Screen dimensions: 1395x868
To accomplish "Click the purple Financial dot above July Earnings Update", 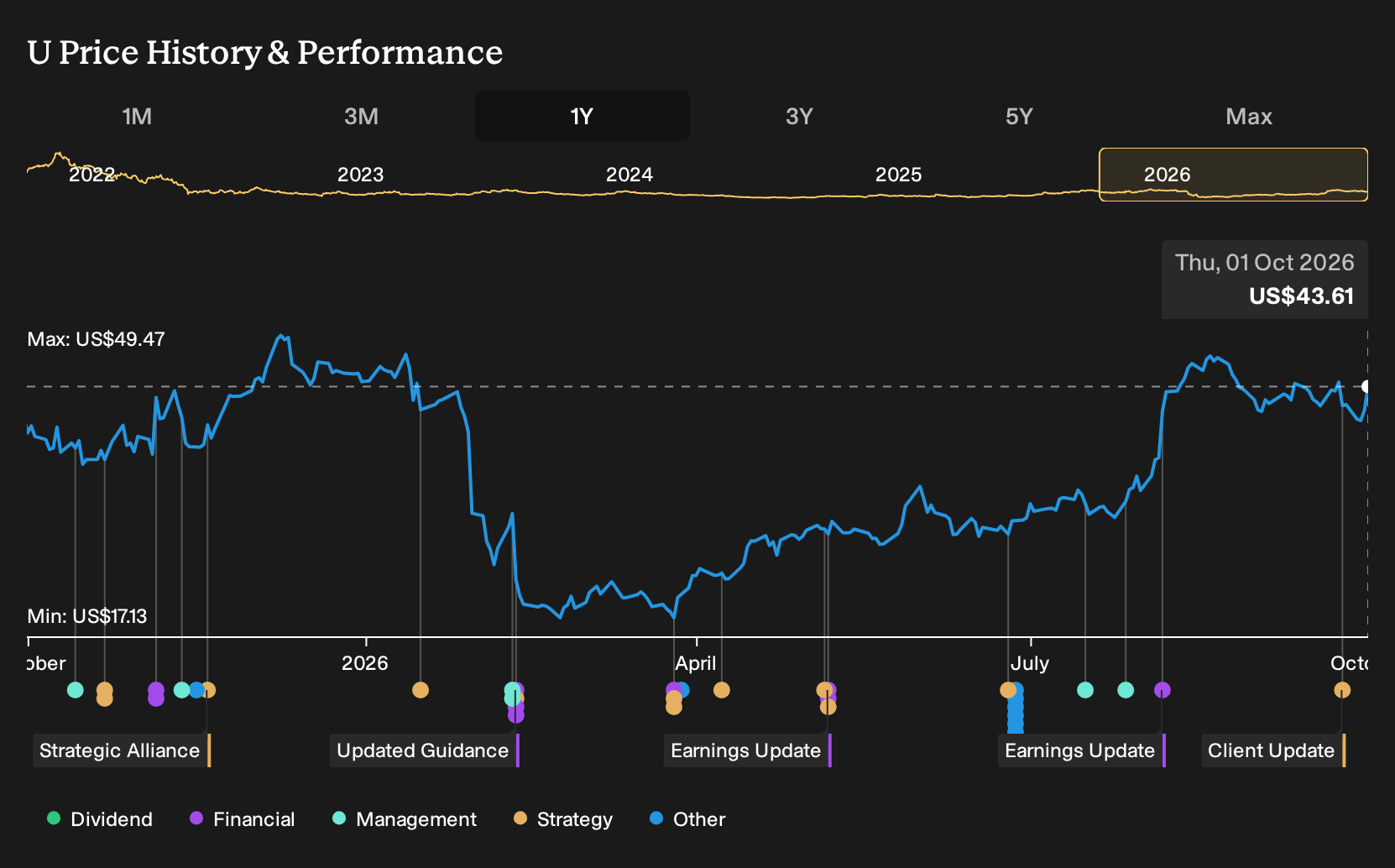I will click(x=1162, y=690).
